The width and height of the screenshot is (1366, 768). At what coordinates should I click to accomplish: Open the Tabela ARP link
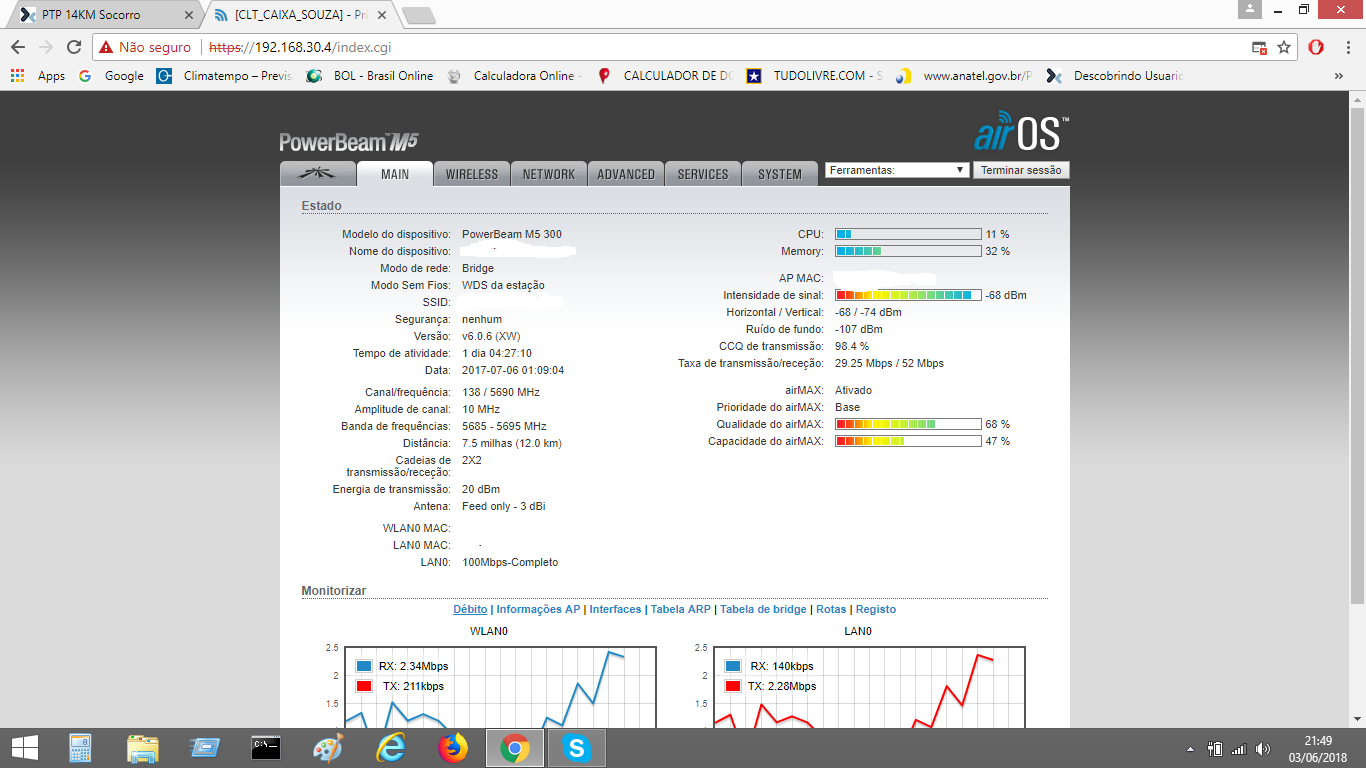coord(681,609)
